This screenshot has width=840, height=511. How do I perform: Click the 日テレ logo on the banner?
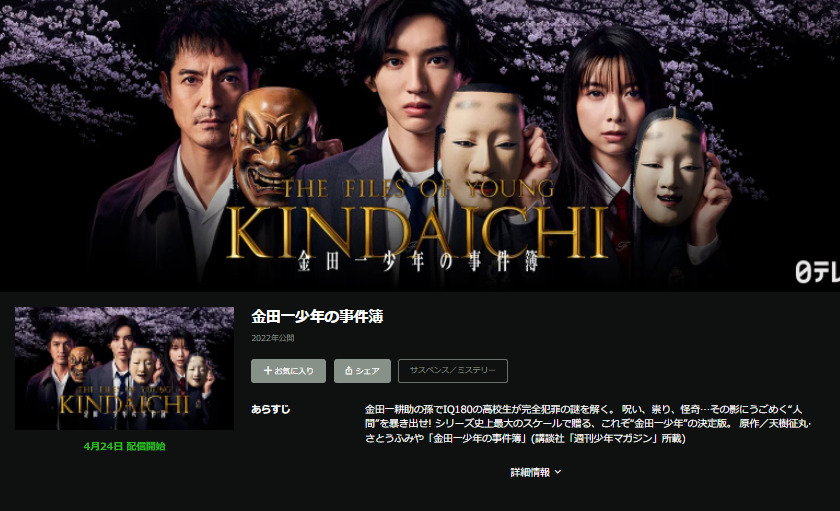pos(817,273)
